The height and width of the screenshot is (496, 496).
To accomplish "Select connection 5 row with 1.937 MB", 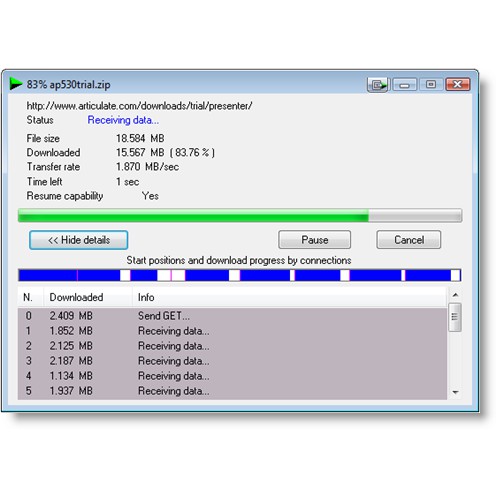I will tap(232, 391).
